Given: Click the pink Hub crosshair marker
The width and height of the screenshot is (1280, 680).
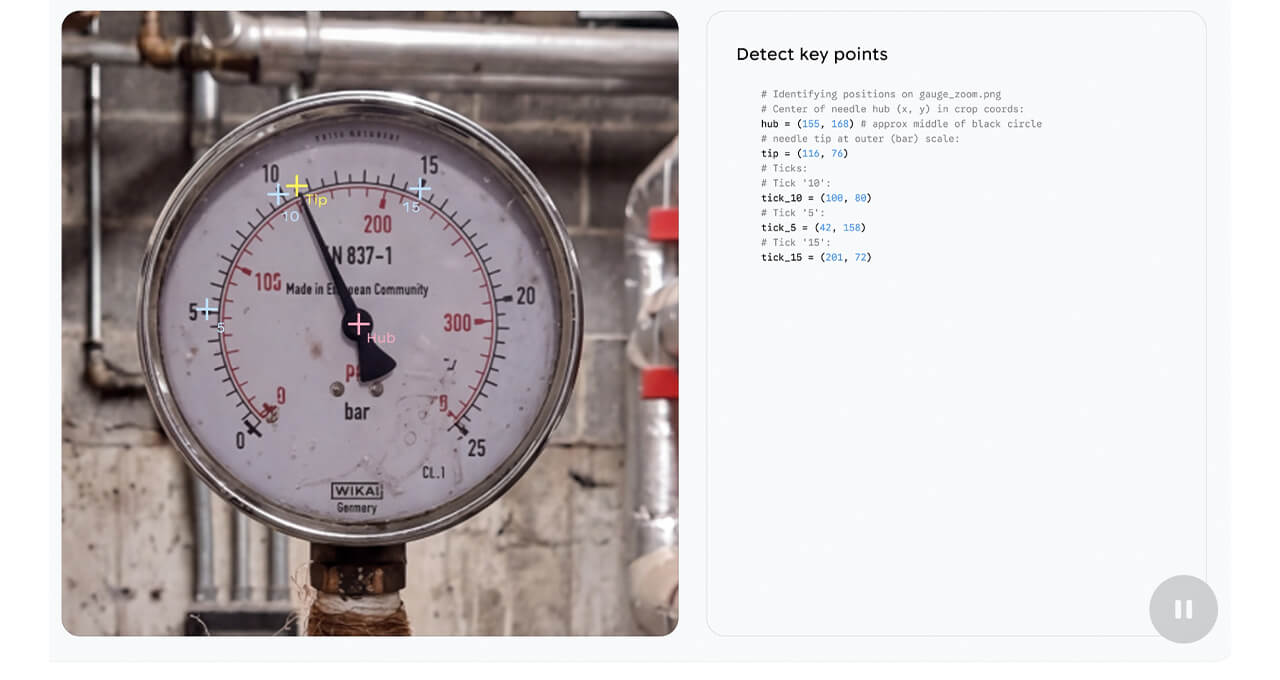Looking at the screenshot, I should coord(358,324).
